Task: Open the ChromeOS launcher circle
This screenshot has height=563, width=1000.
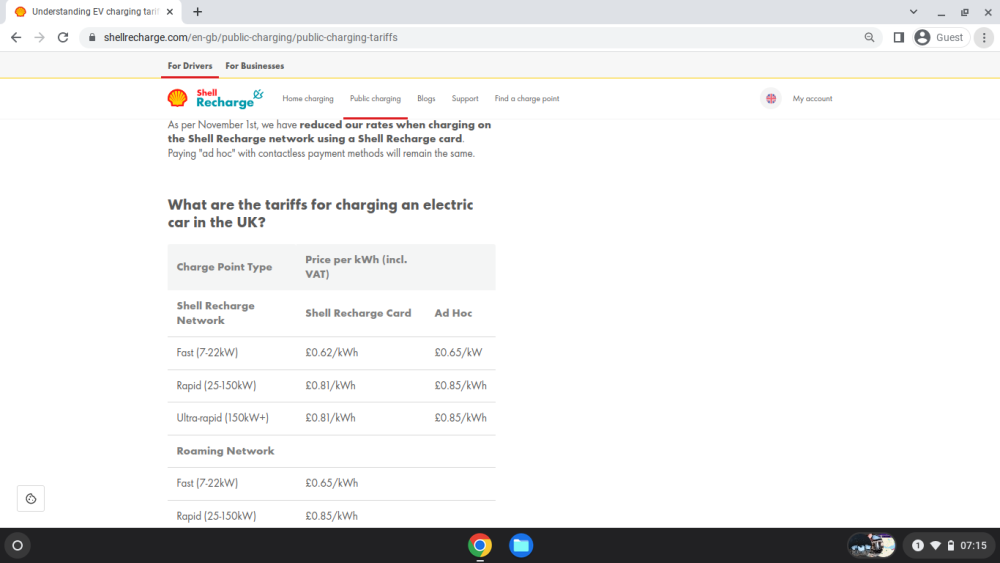Action: 18,545
